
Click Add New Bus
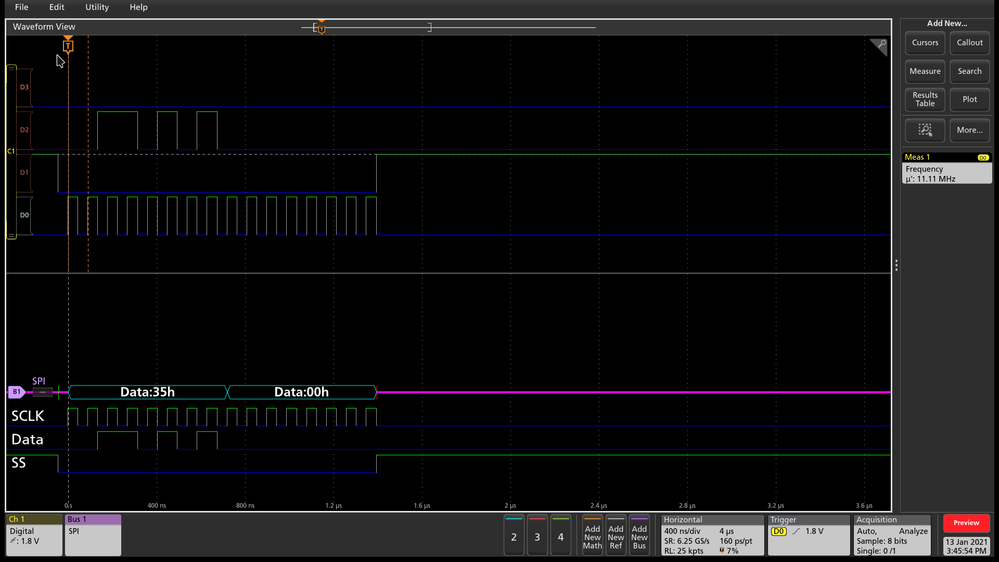pyautogui.click(x=639, y=535)
